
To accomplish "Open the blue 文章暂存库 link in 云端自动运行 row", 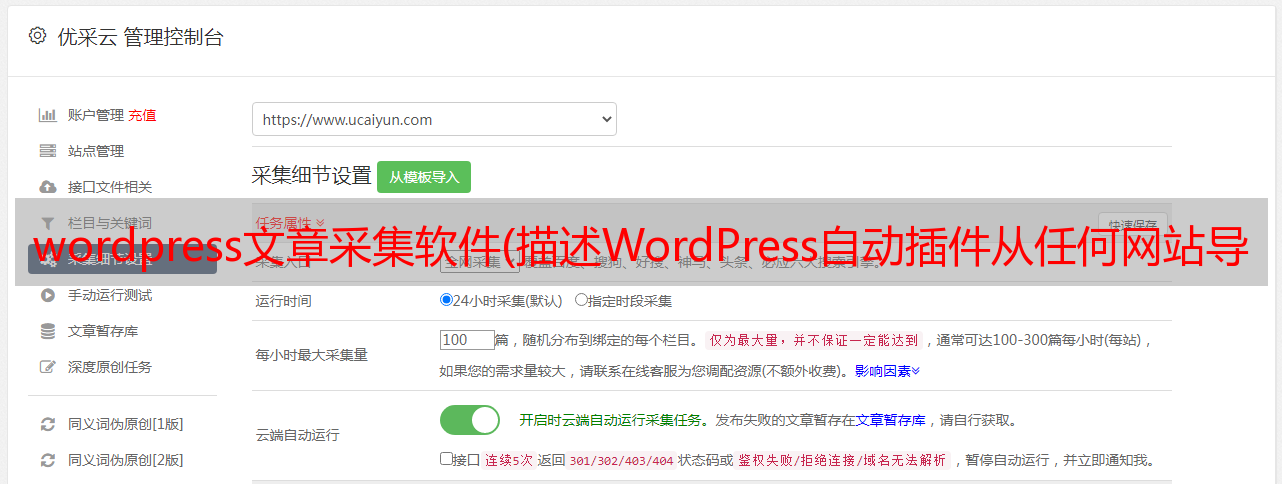I will coord(891,420).
